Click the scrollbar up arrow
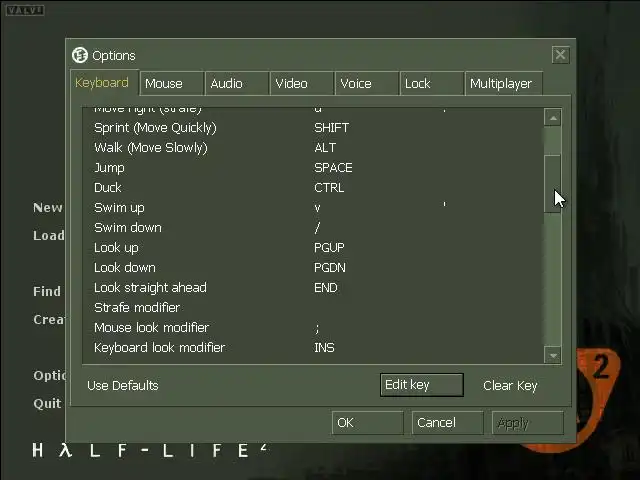640x480 pixels. coord(553,118)
